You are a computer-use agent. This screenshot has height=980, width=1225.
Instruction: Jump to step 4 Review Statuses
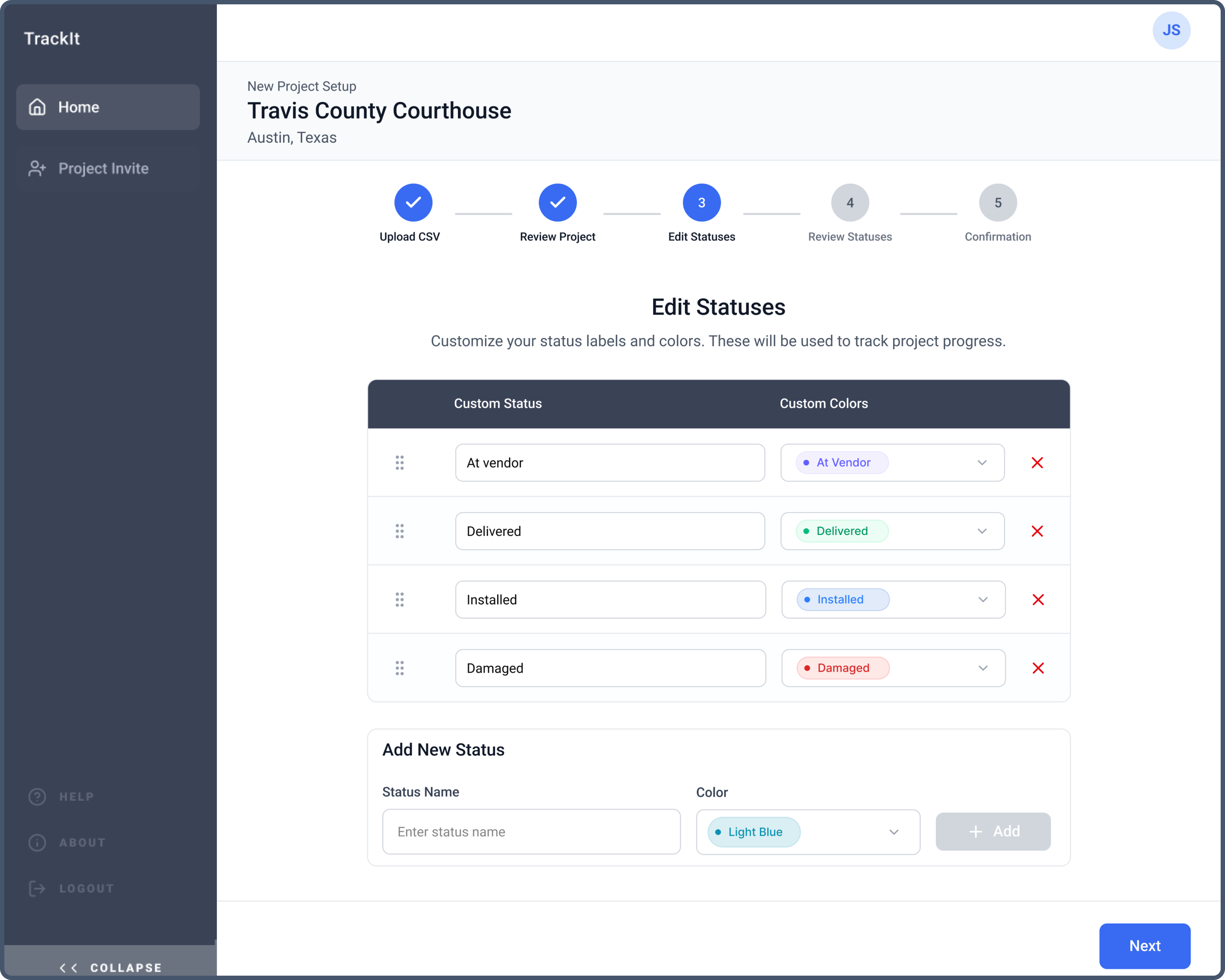click(850, 203)
